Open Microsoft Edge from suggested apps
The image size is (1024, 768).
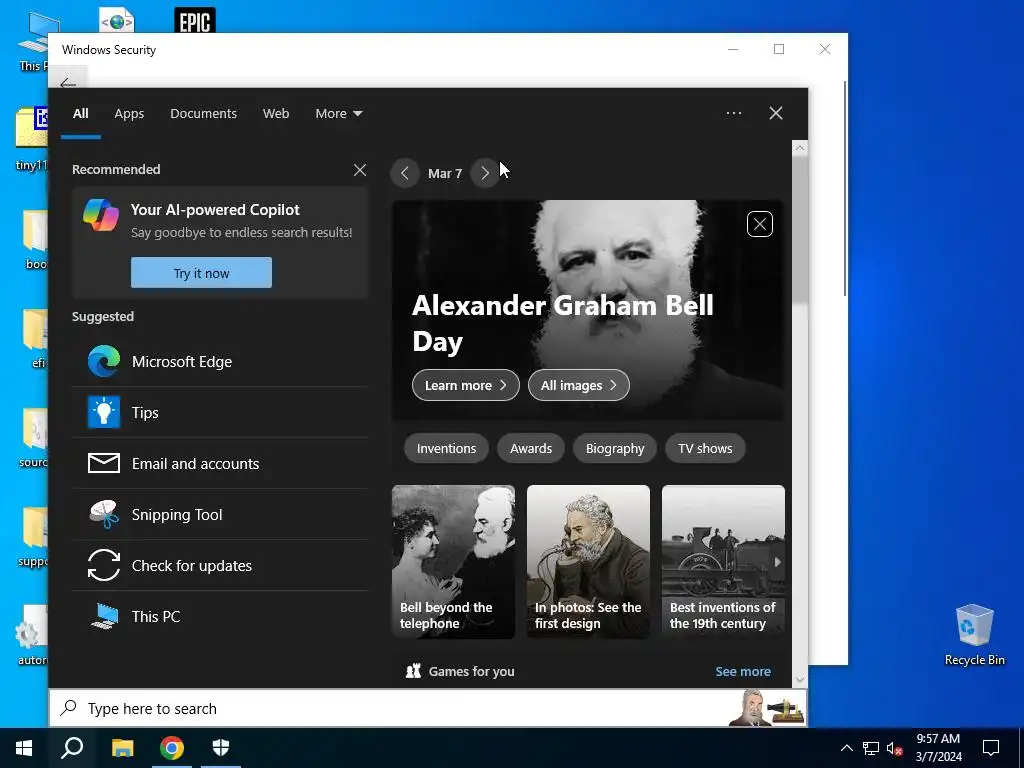(x=220, y=362)
